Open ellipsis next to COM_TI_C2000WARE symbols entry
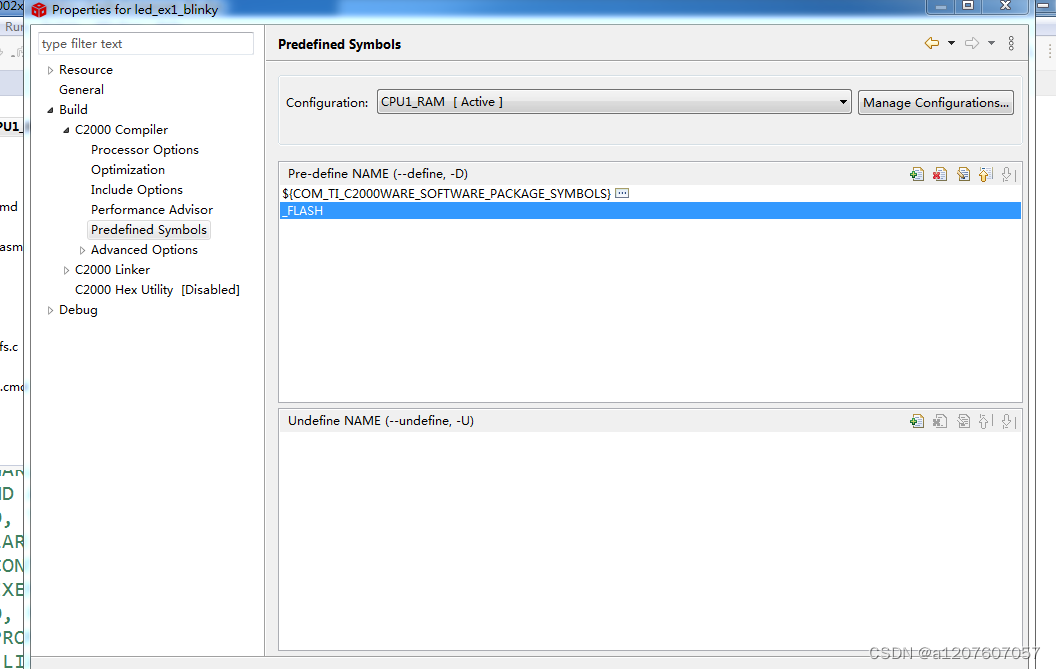The image size is (1056, 669). (x=622, y=193)
